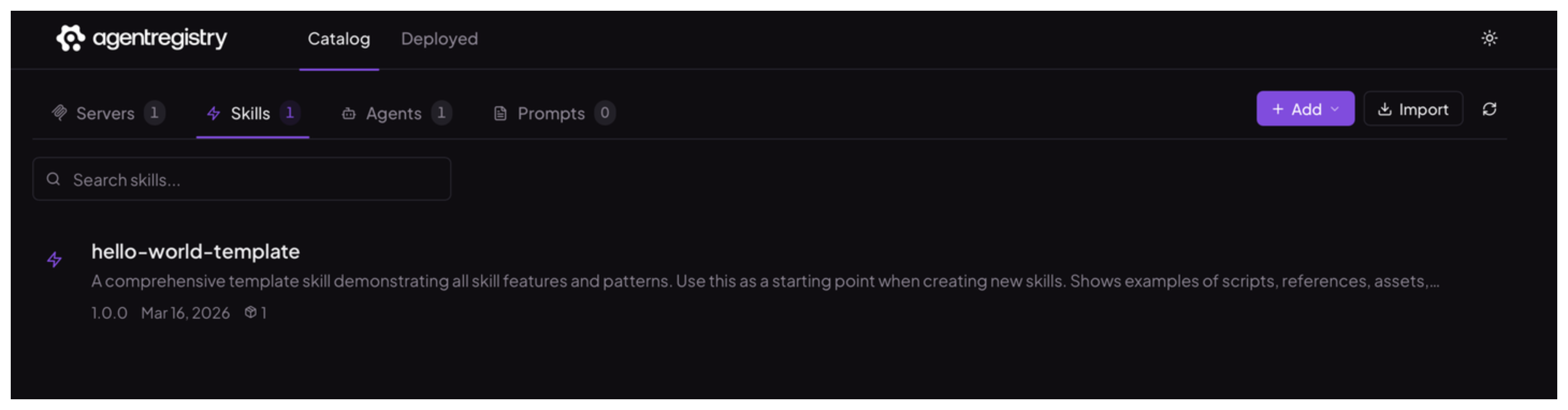Focus the Search skills input field
Screen dimensions: 1568x410
tap(242, 179)
